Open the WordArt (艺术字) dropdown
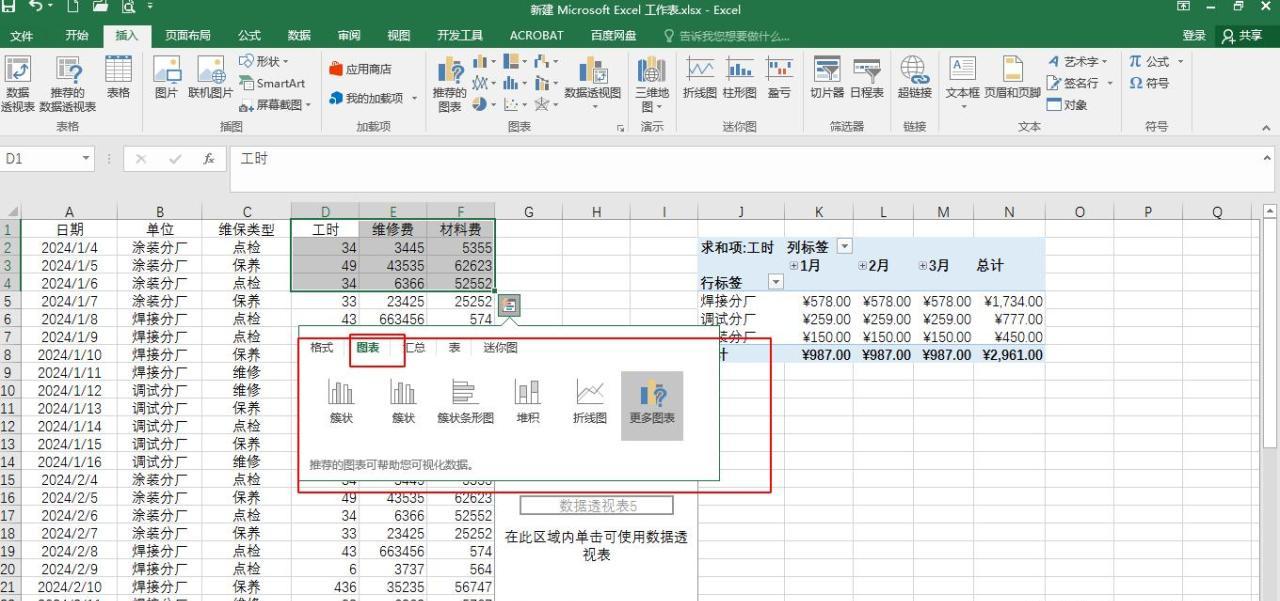The height and width of the screenshot is (601, 1280). [x=1080, y=61]
